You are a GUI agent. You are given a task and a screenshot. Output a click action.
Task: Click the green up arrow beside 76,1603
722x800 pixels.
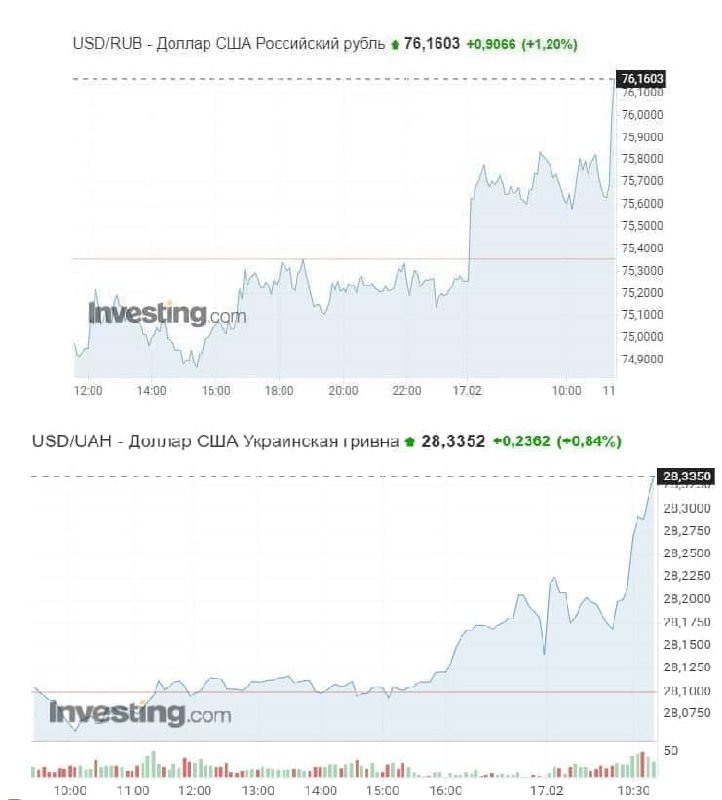point(395,44)
